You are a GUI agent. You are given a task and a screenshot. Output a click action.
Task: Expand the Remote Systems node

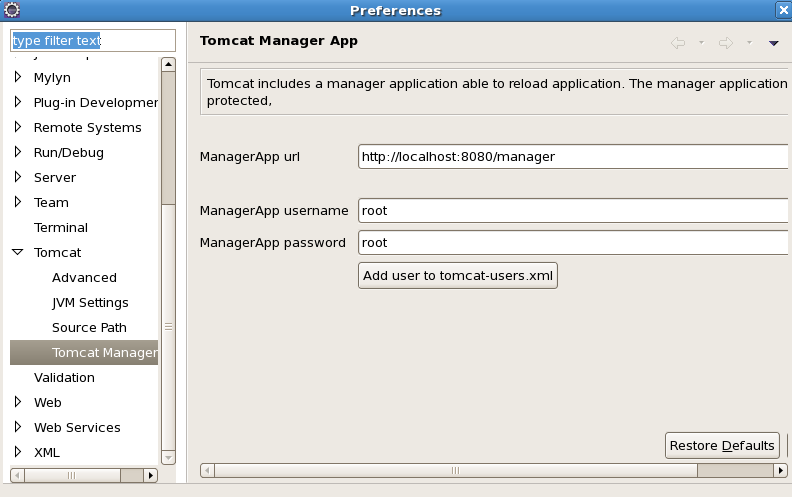[18, 127]
